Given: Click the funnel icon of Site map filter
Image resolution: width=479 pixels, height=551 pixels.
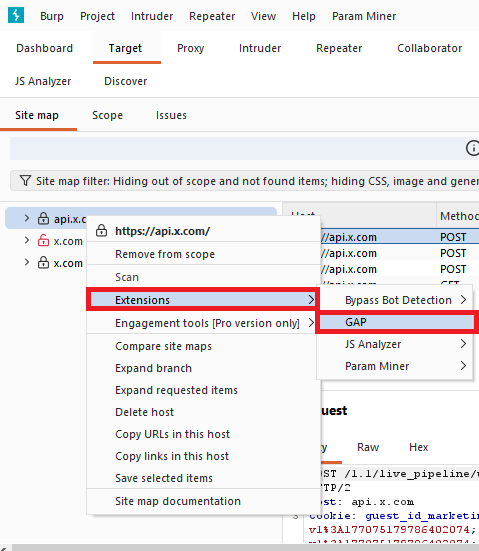Looking at the screenshot, I should pos(25,181).
